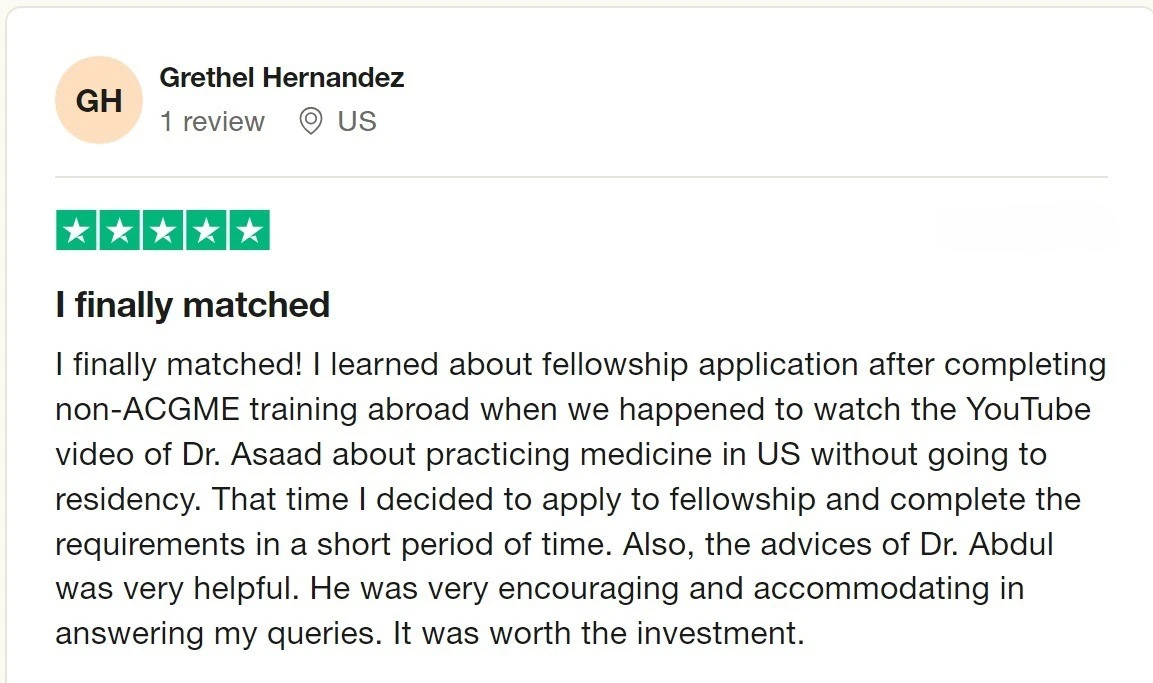
Task: Click the first green rating star
Action: click(x=76, y=231)
